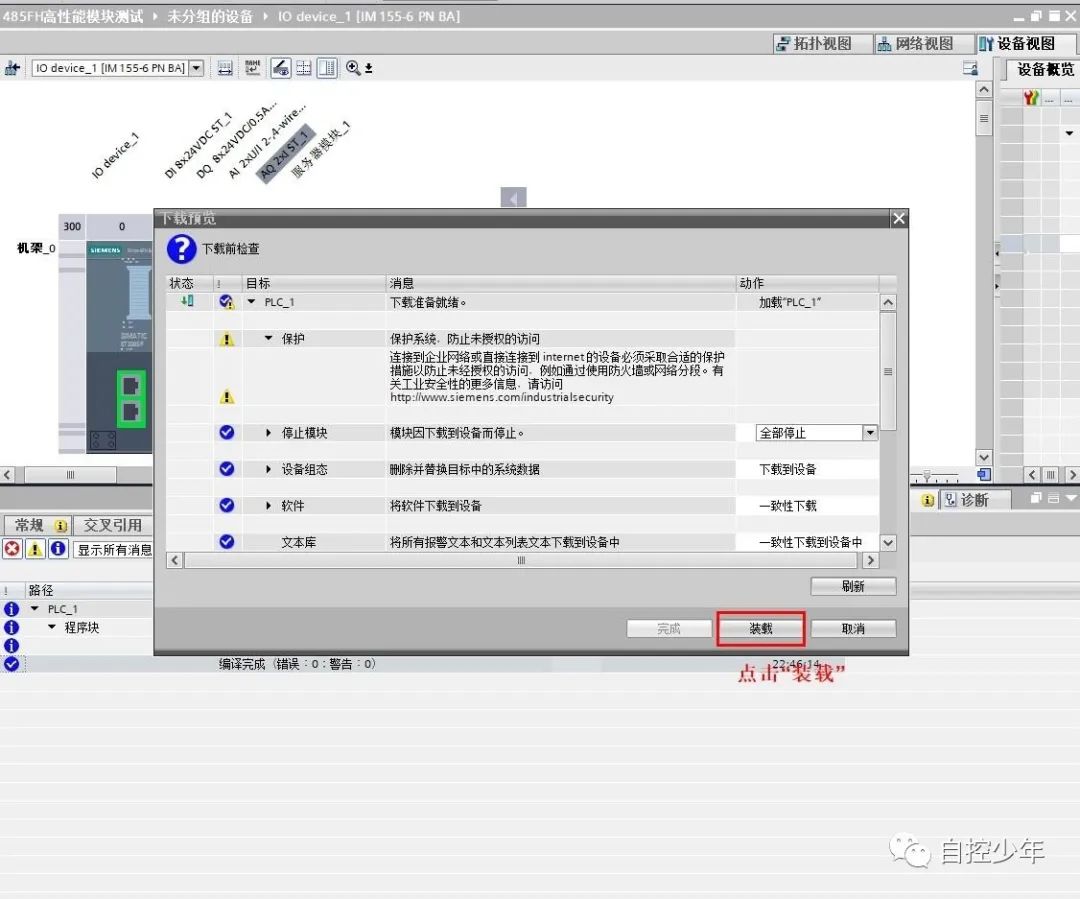The height and width of the screenshot is (899, 1080).
Task: Switch to the 网络视图 tab
Action: 922,43
